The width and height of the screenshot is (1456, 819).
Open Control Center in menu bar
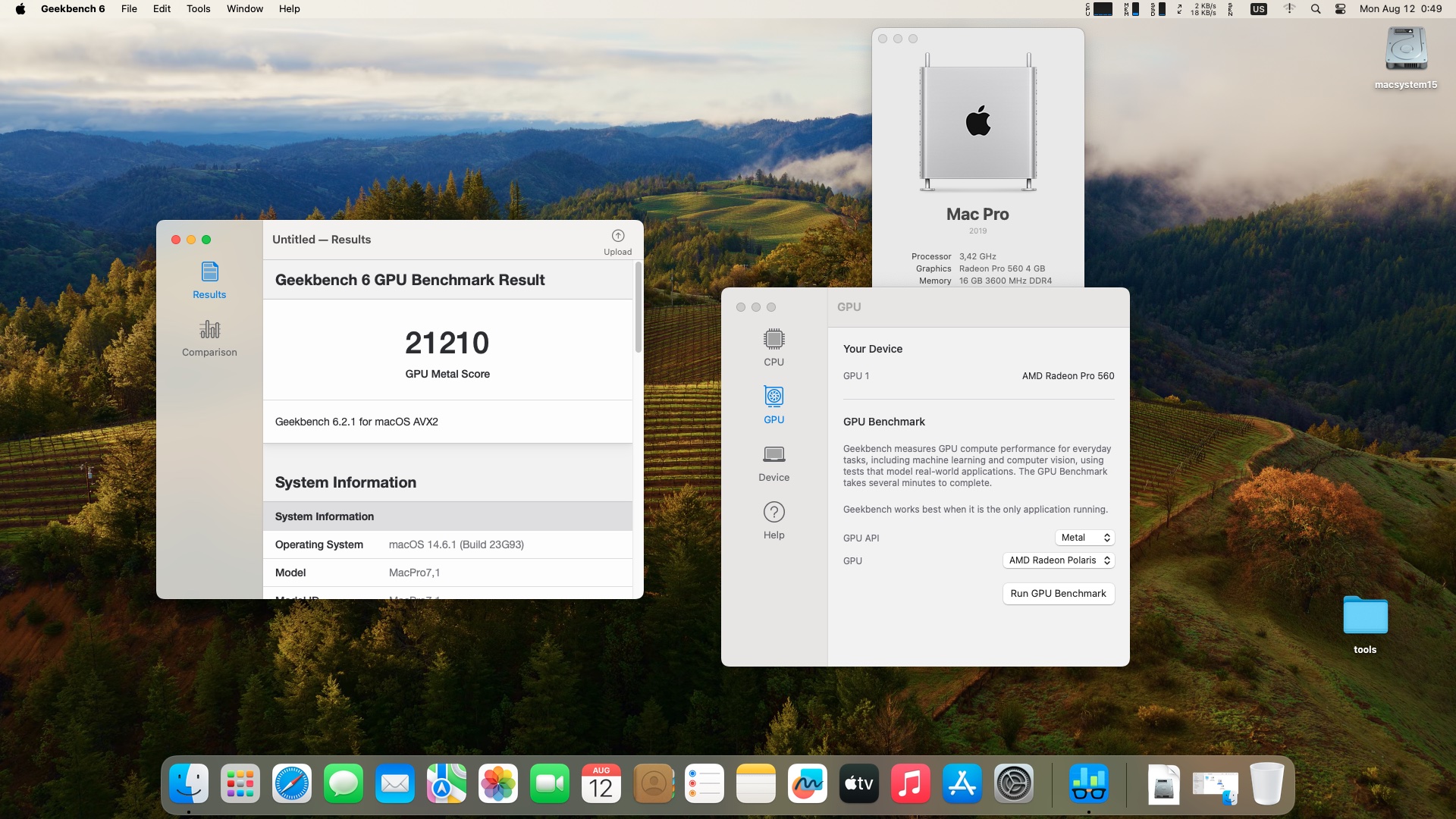click(1340, 9)
